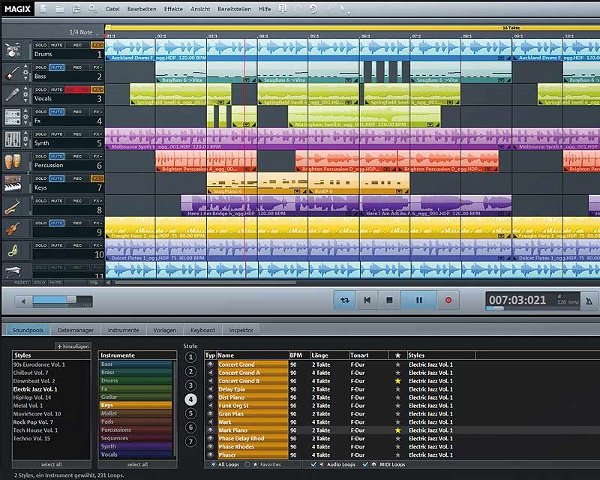Open the Ansicht menu
Screen dimensions: 600x480
(200, 9)
